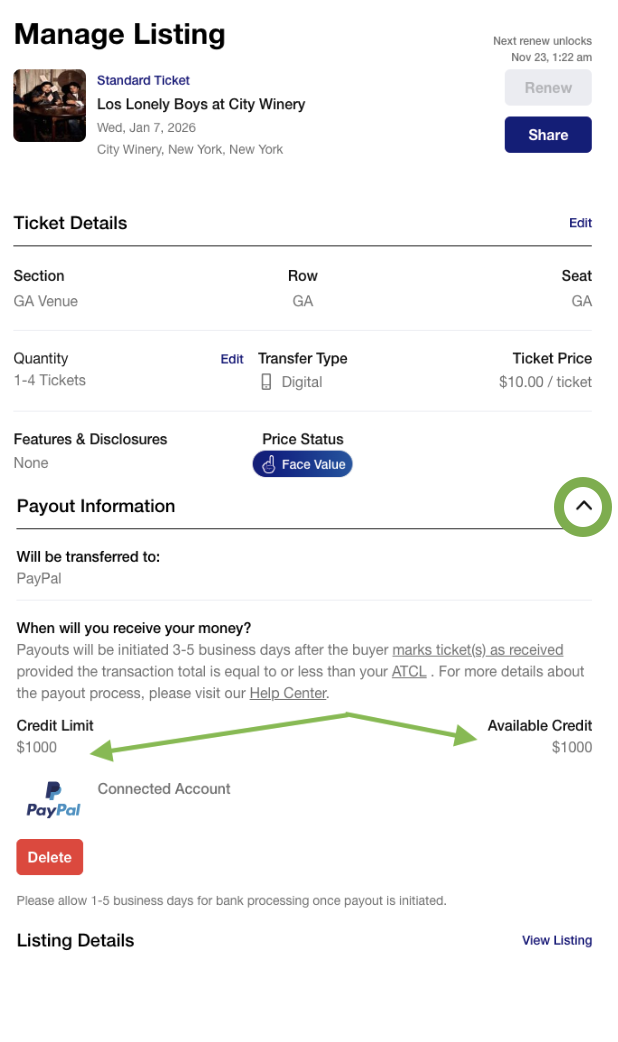This screenshot has height=1042, width=618.
Task: Click the Los Lonely Boys event title
Action: tap(201, 104)
